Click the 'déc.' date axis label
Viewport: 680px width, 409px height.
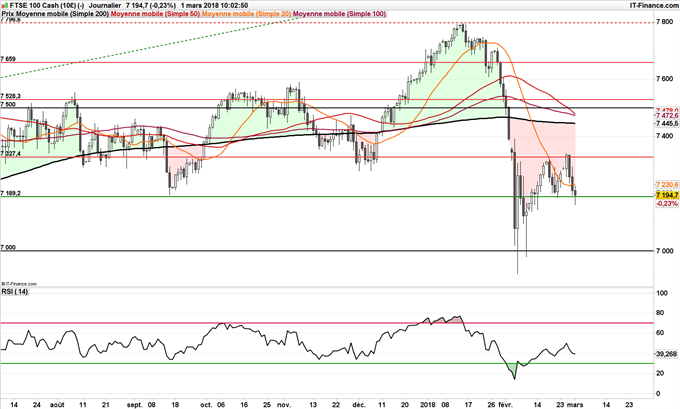pos(359,404)
